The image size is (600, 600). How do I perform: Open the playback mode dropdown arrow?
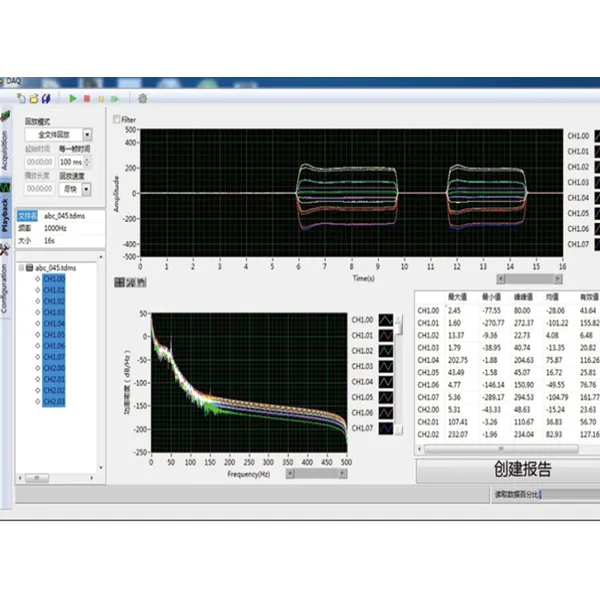pos(87,135)
